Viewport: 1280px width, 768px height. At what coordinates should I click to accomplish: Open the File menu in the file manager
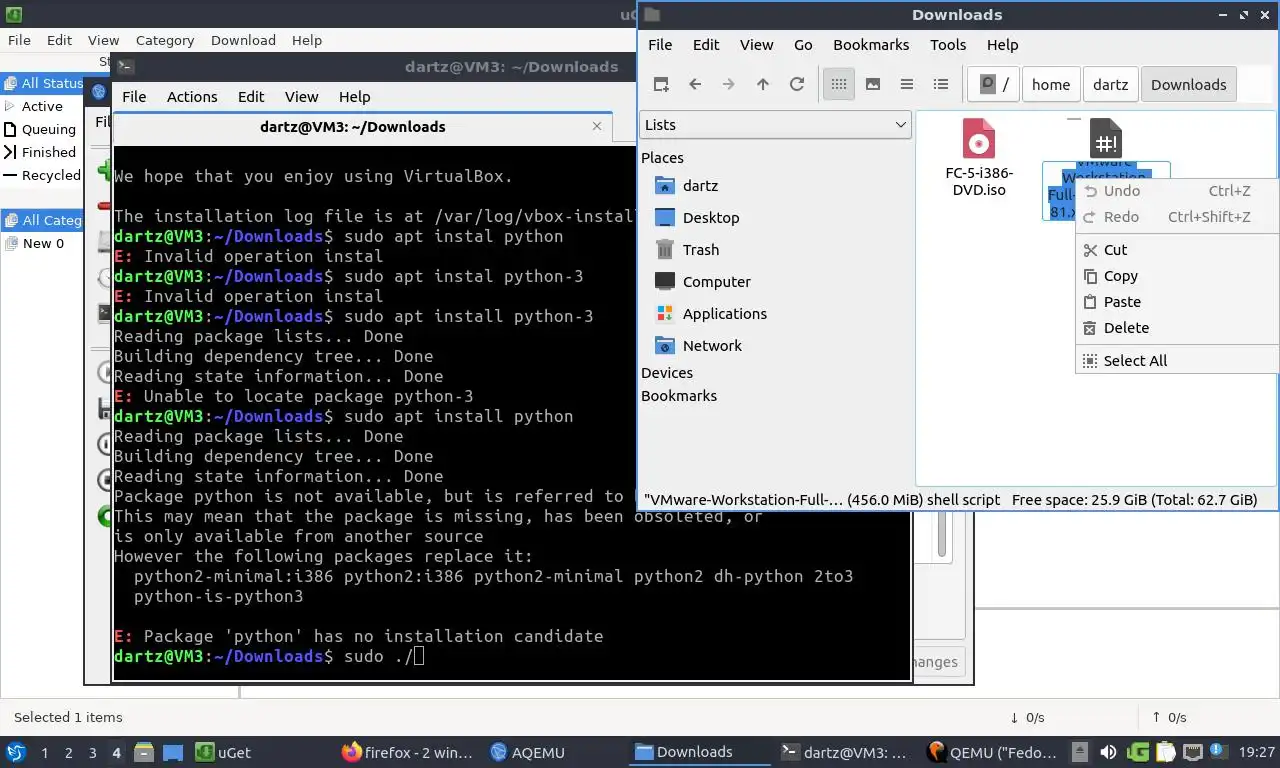(x=660, y=45)
